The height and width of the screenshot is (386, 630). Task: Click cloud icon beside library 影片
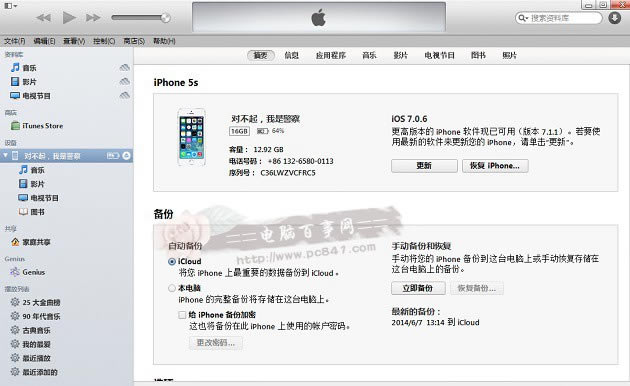125,82
